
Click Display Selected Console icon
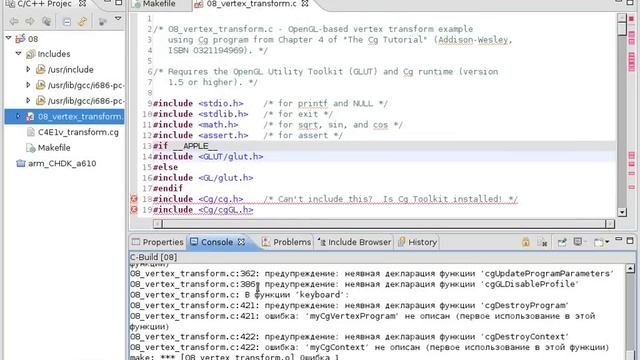(579, 242)
